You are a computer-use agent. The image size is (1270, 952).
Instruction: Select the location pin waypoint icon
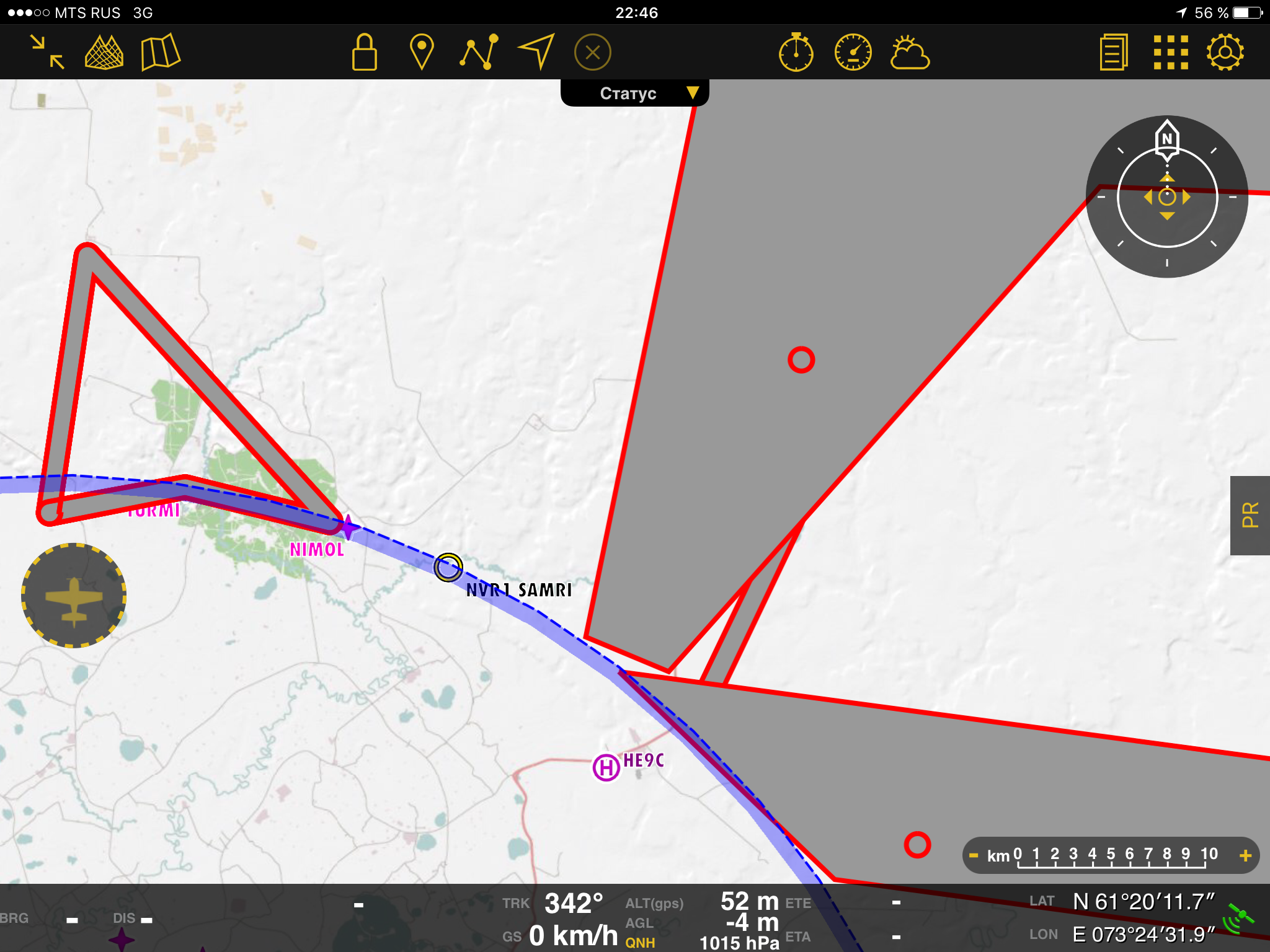(422, 52)
